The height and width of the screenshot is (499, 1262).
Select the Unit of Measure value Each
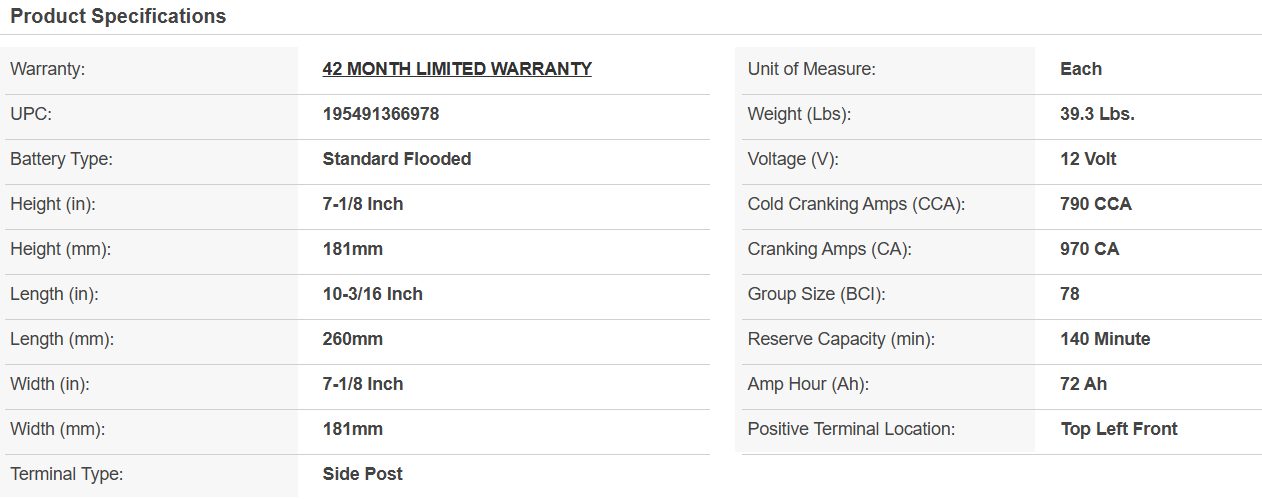point(1081,69)
